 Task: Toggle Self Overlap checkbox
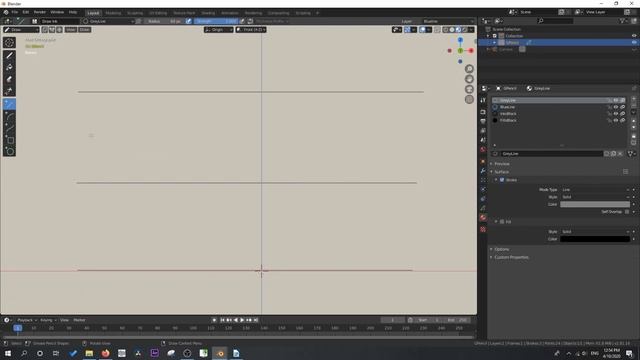(627, 212)
